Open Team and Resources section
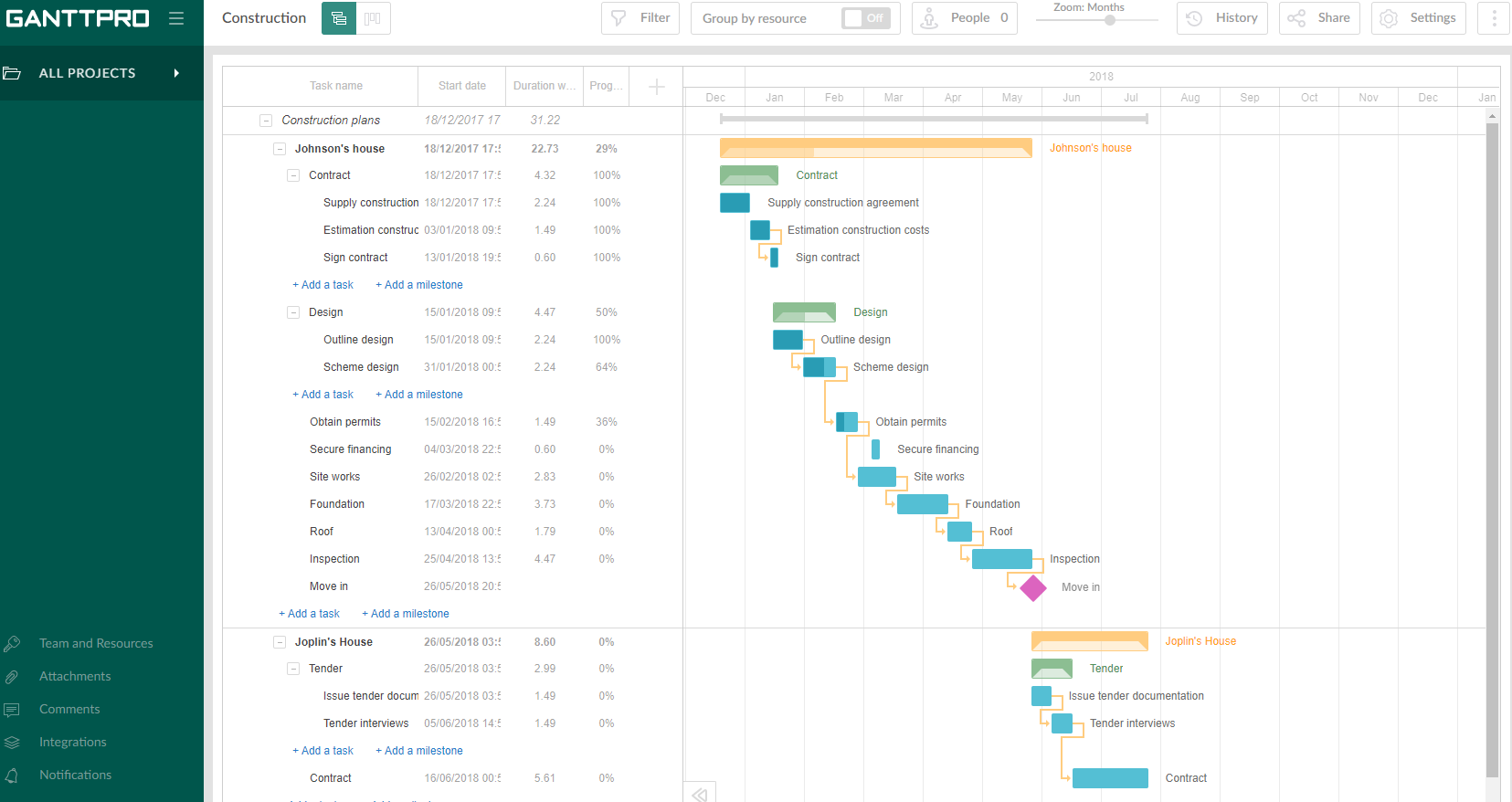 coord(96,643)
